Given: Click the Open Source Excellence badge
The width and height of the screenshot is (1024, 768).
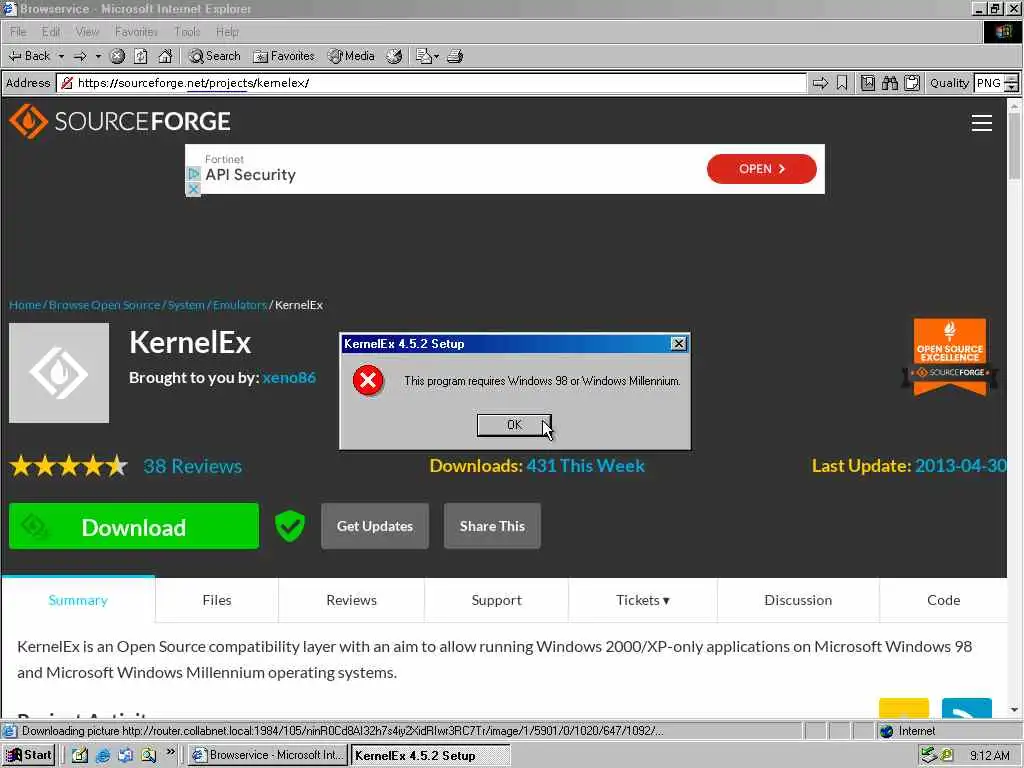Looking at the screenshot, I should pyautogui.click(x=950, y=357).
